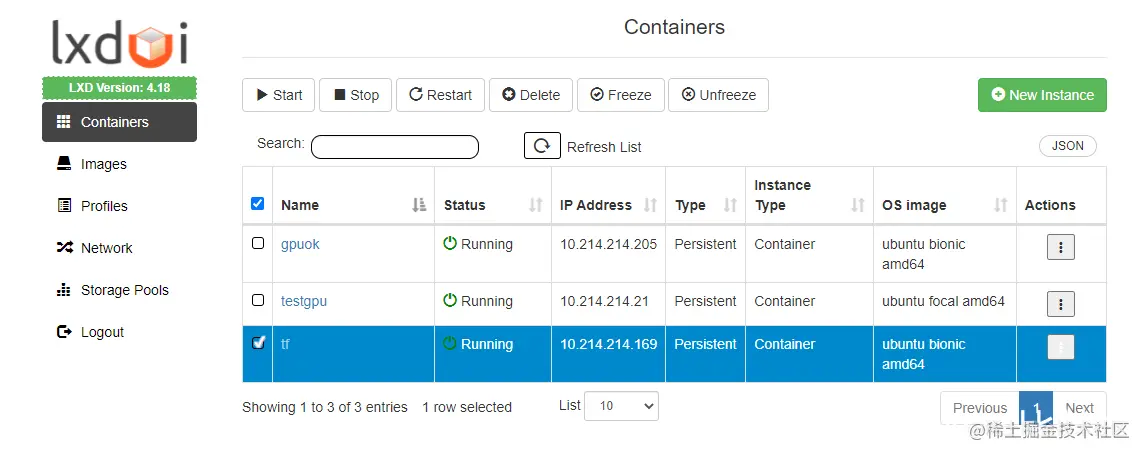Check the testgpu row checkbox

[x=258, y=300]
